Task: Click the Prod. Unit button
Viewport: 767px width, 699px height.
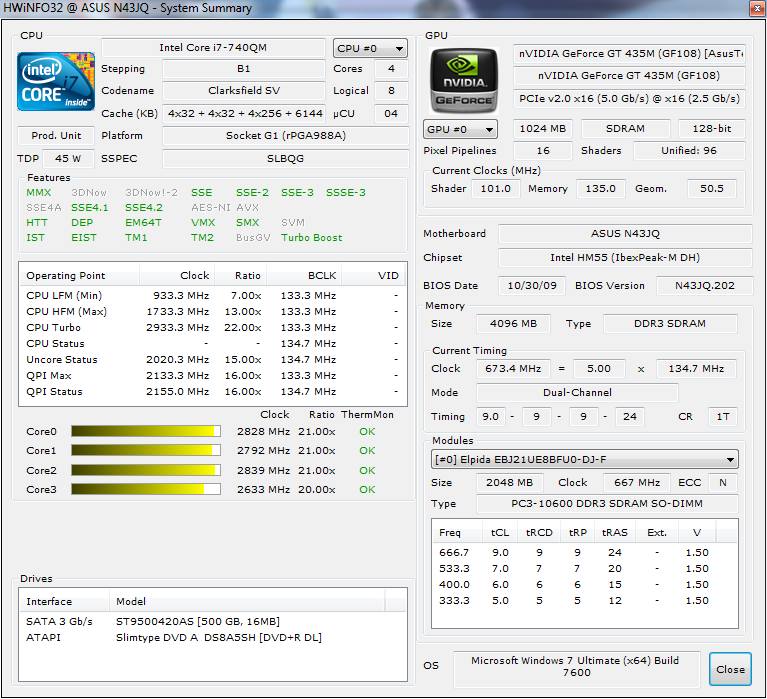Action: coord(56,135)
